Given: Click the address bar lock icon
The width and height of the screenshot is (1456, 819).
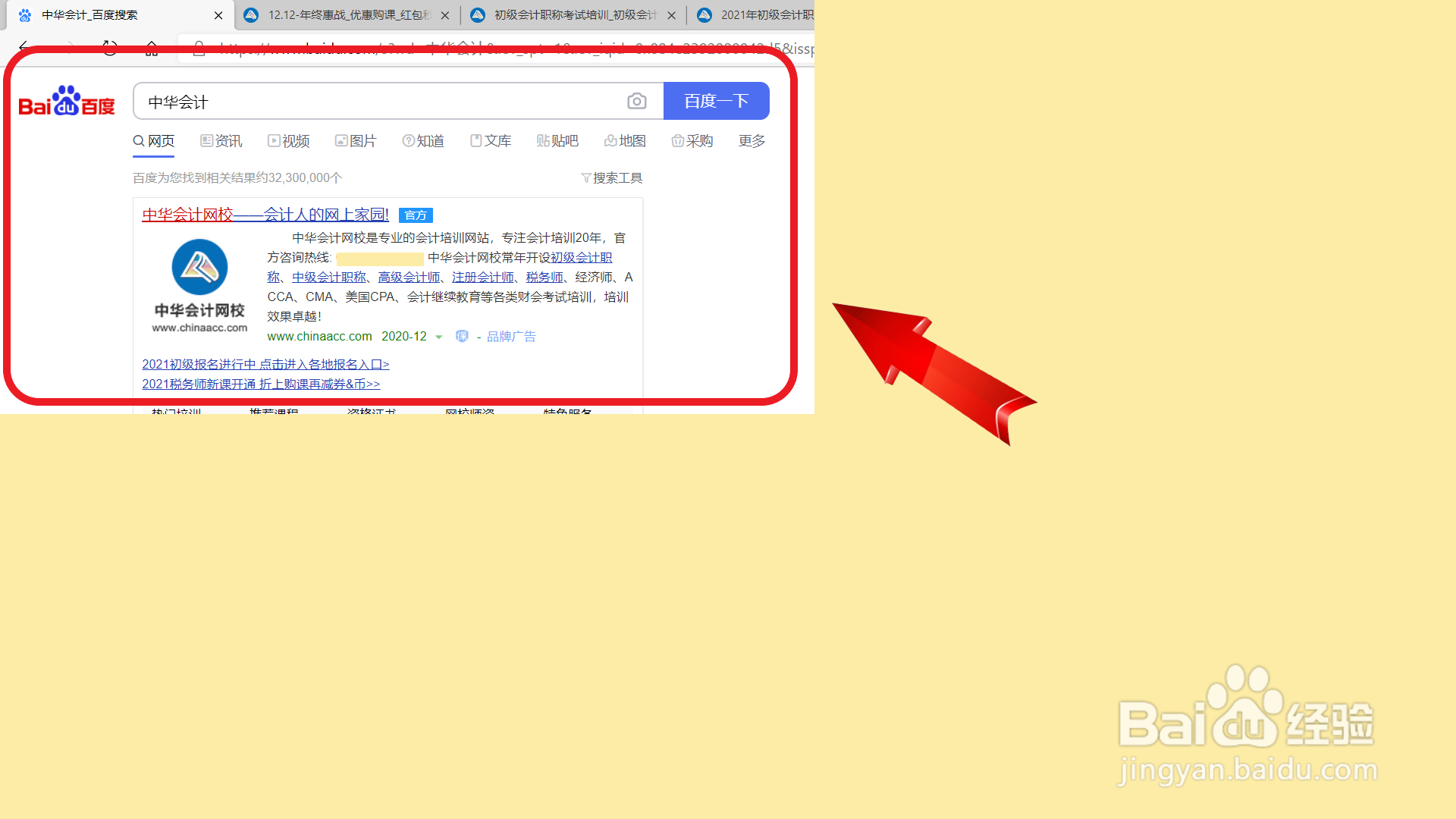Looking at the screenshot, I should click(199, 49).
